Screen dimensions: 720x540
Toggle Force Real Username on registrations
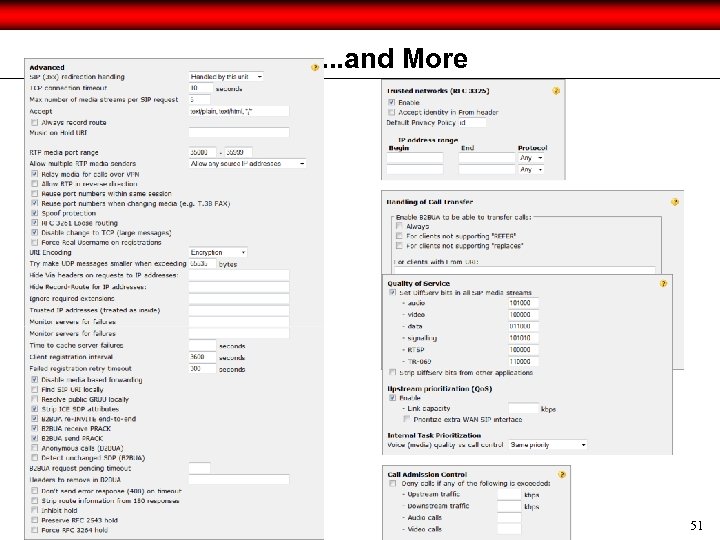point(34,242)
